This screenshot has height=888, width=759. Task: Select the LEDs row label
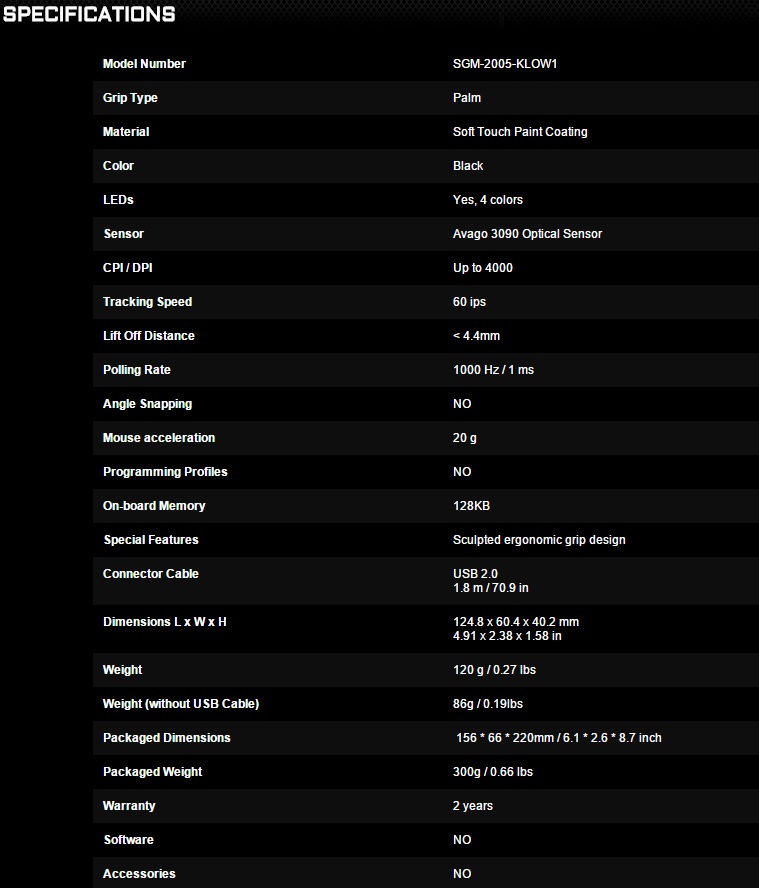(x=118, y=200)
